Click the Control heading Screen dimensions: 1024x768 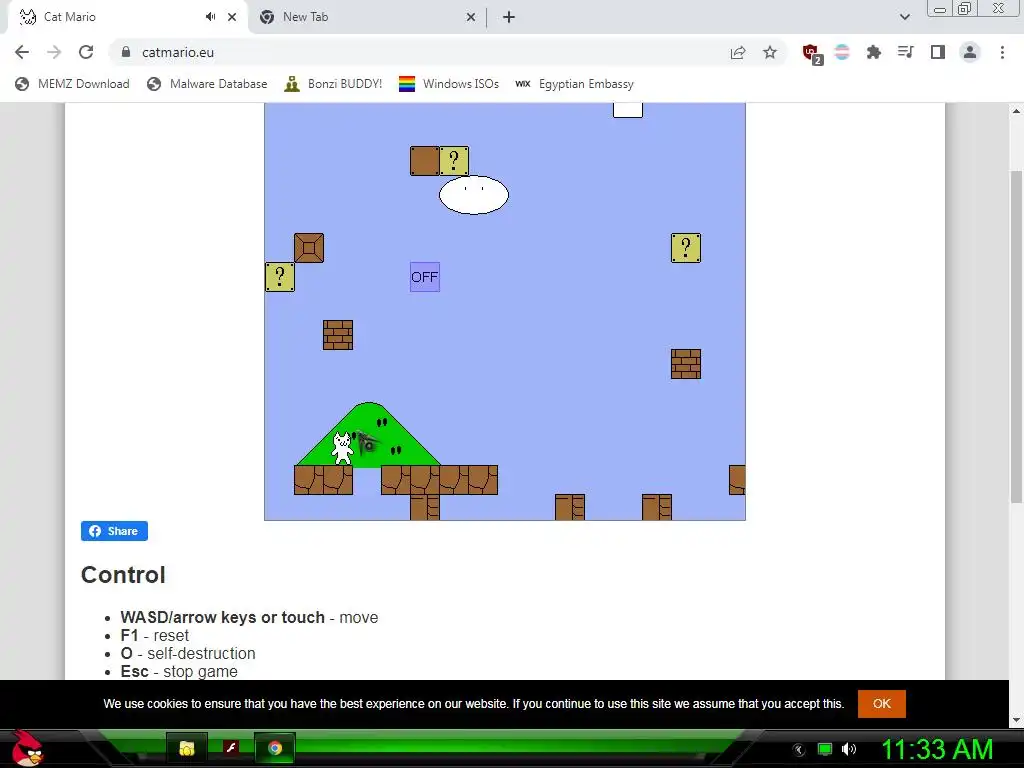point(123,575)
